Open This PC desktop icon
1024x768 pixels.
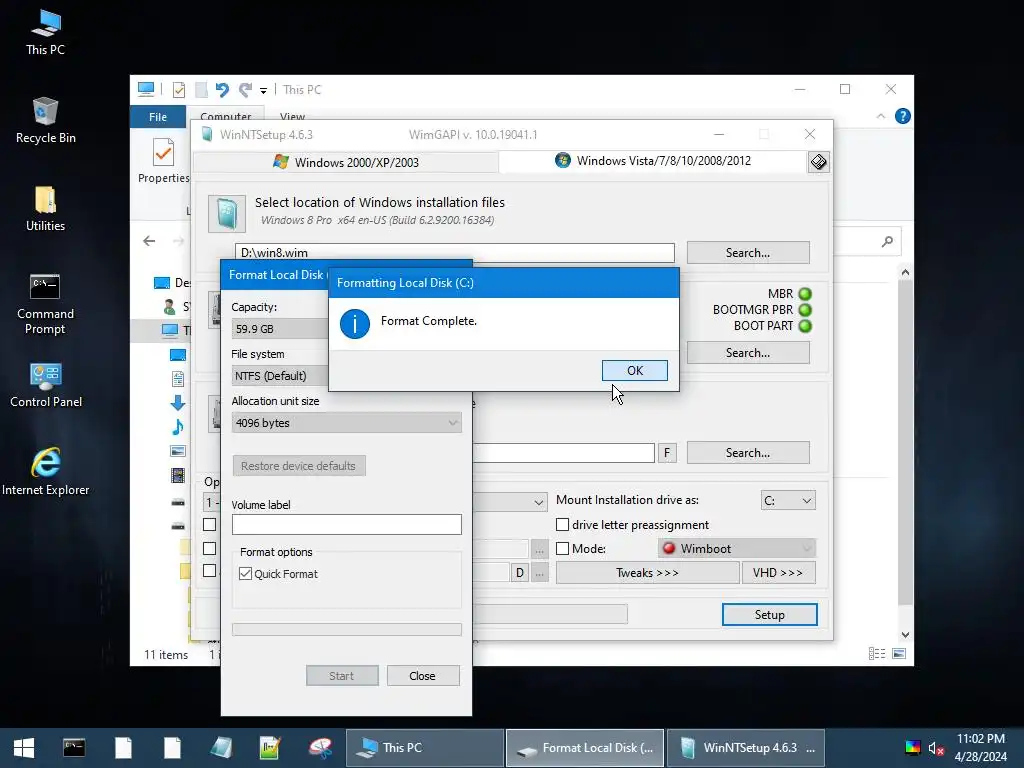45,33
